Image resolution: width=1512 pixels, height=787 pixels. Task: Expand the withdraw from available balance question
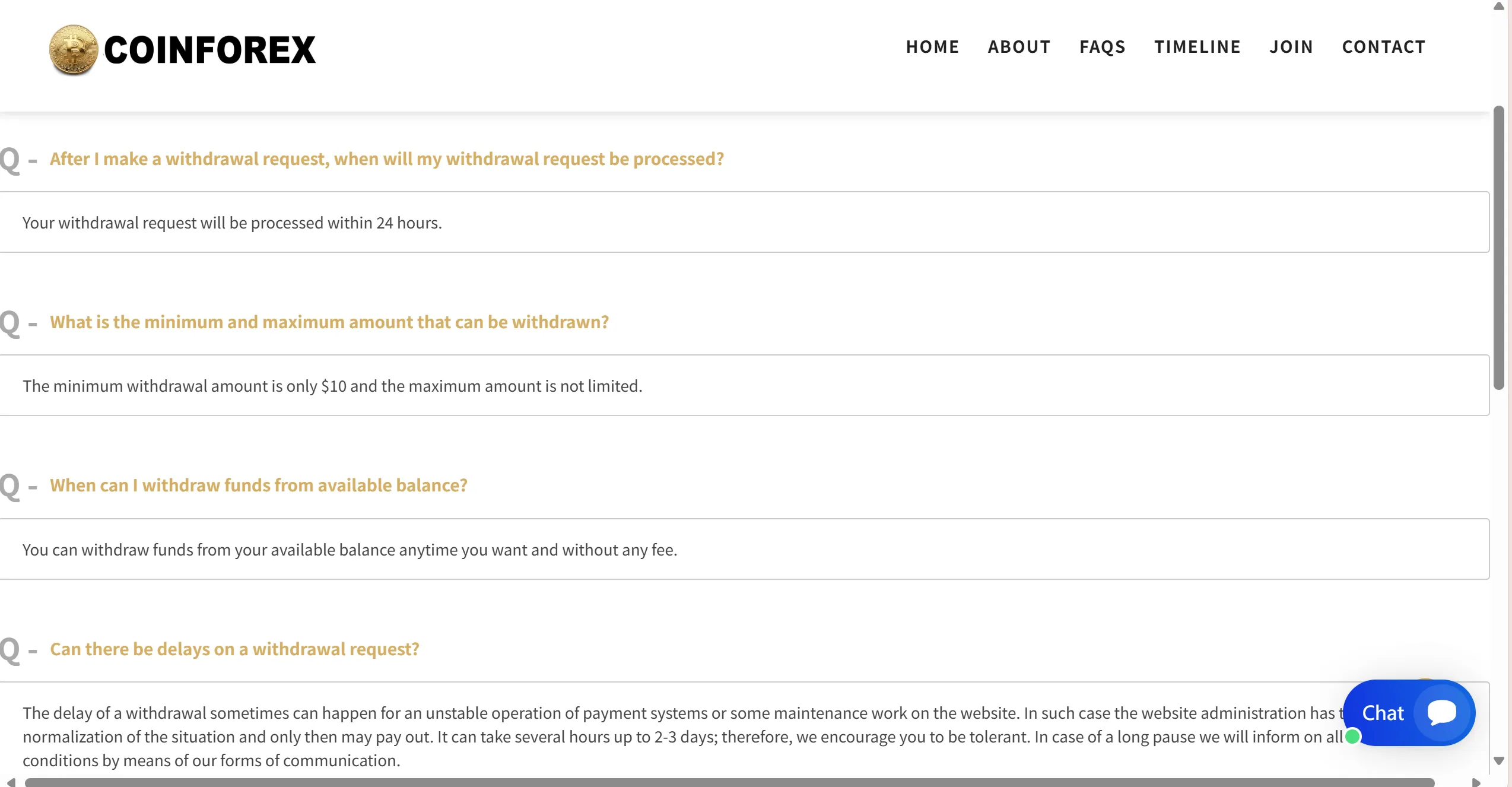(x=259, y=485)
